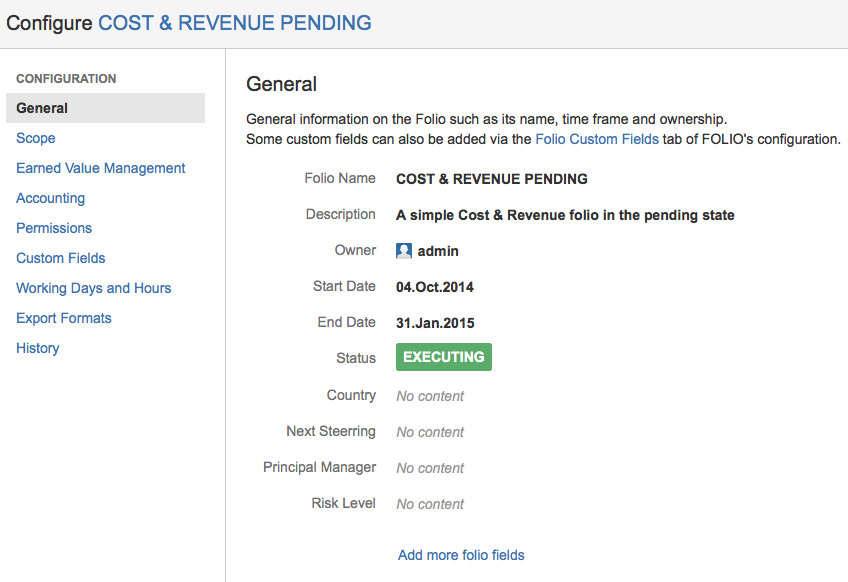
Task: Click Add more folio fields link
Action: coord(461,555)
